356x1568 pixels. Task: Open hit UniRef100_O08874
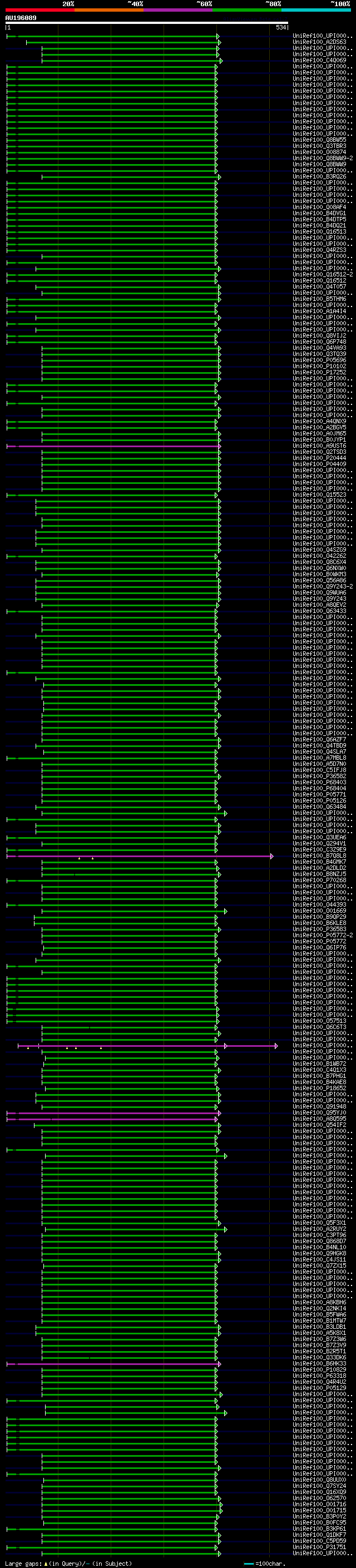coord(319,152)
